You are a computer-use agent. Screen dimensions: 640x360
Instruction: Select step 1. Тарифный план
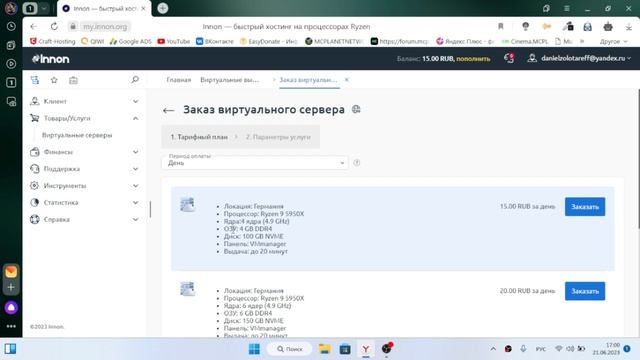click(x=199, y=137)
